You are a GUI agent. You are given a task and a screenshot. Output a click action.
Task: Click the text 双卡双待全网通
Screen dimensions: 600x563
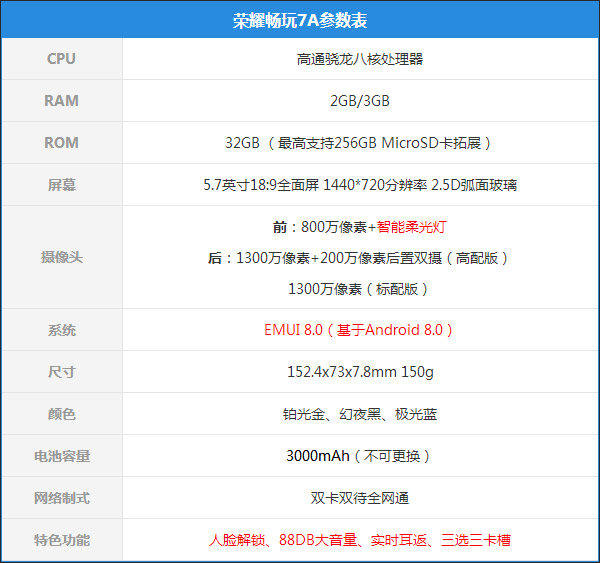360,498
